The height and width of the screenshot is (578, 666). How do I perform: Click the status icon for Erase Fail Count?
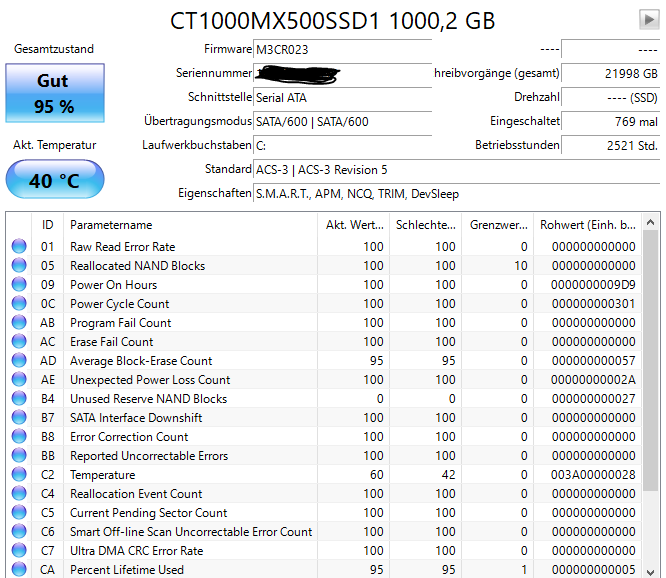[x=19, y=341]
